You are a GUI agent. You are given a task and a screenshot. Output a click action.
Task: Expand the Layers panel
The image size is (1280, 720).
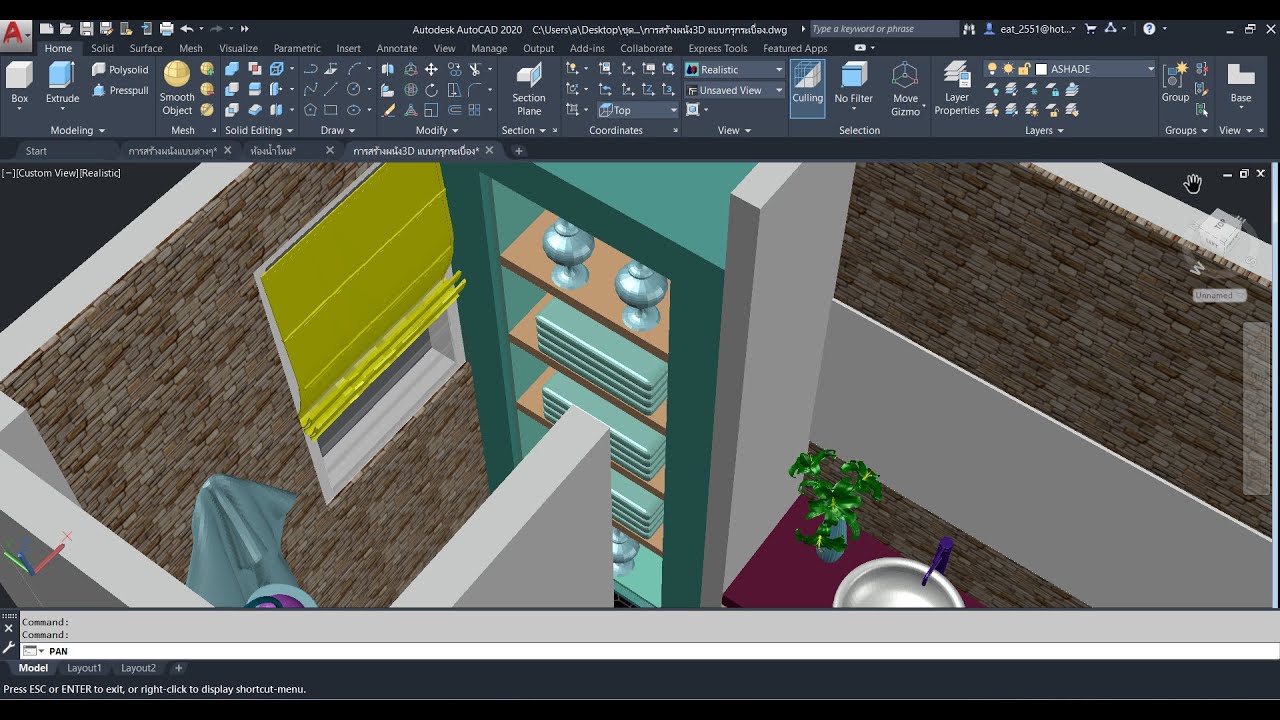coord(1045,130)
